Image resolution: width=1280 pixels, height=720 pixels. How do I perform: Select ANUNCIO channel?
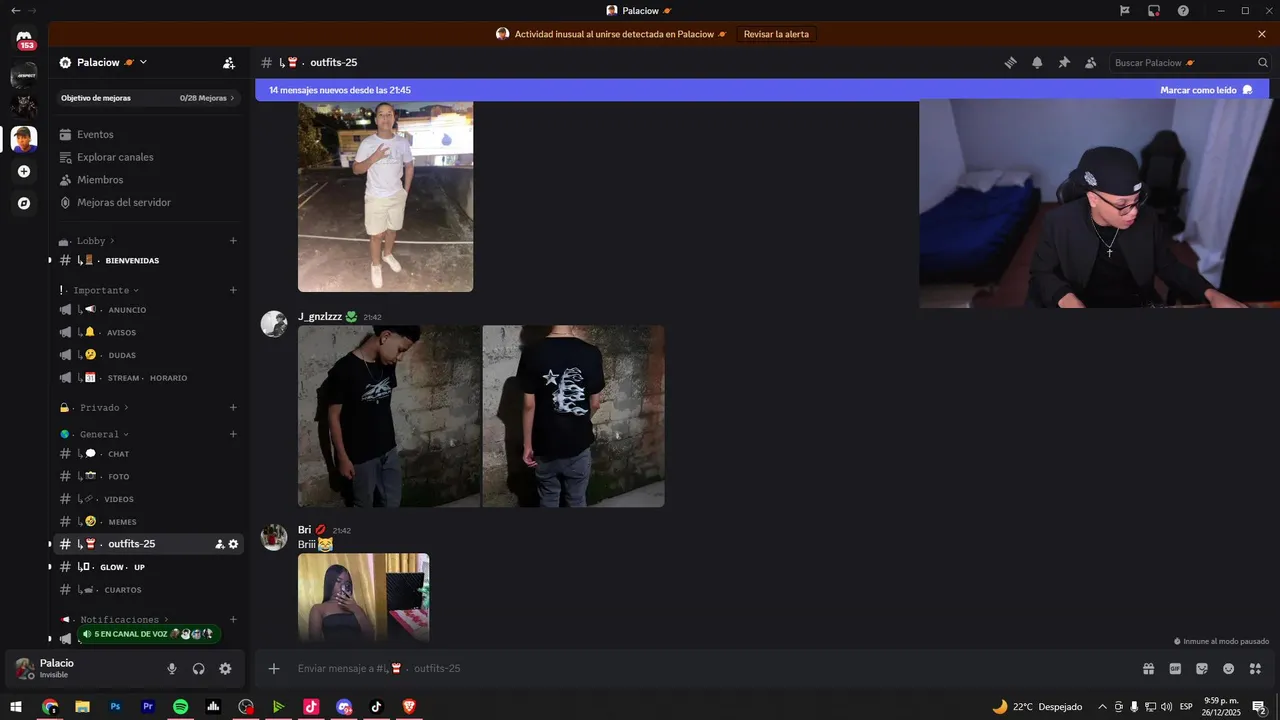point(148,310)
